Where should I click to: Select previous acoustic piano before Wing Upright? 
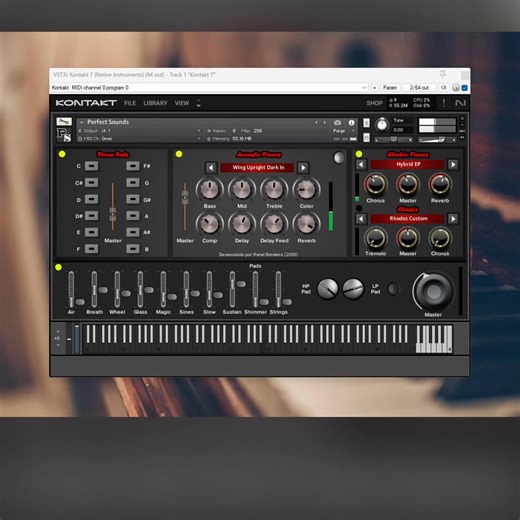(x=211, y=168)
